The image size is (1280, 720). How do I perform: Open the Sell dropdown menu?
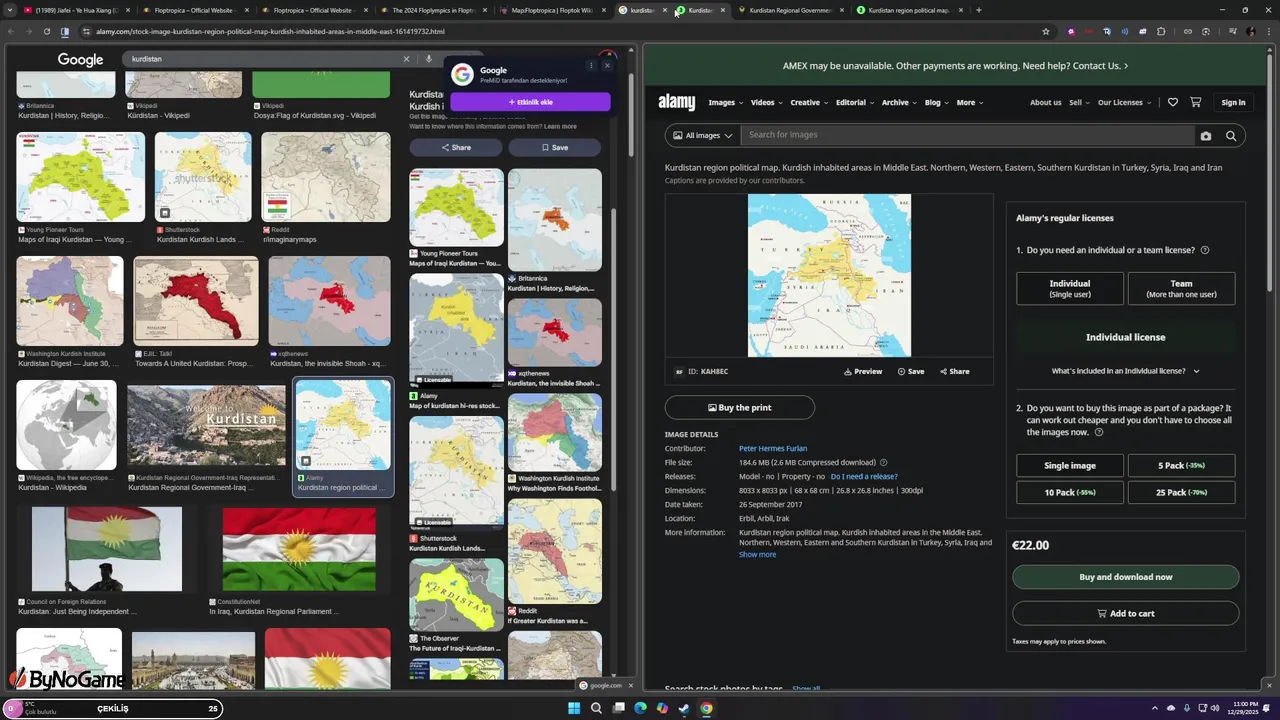tap(1079, 103)
